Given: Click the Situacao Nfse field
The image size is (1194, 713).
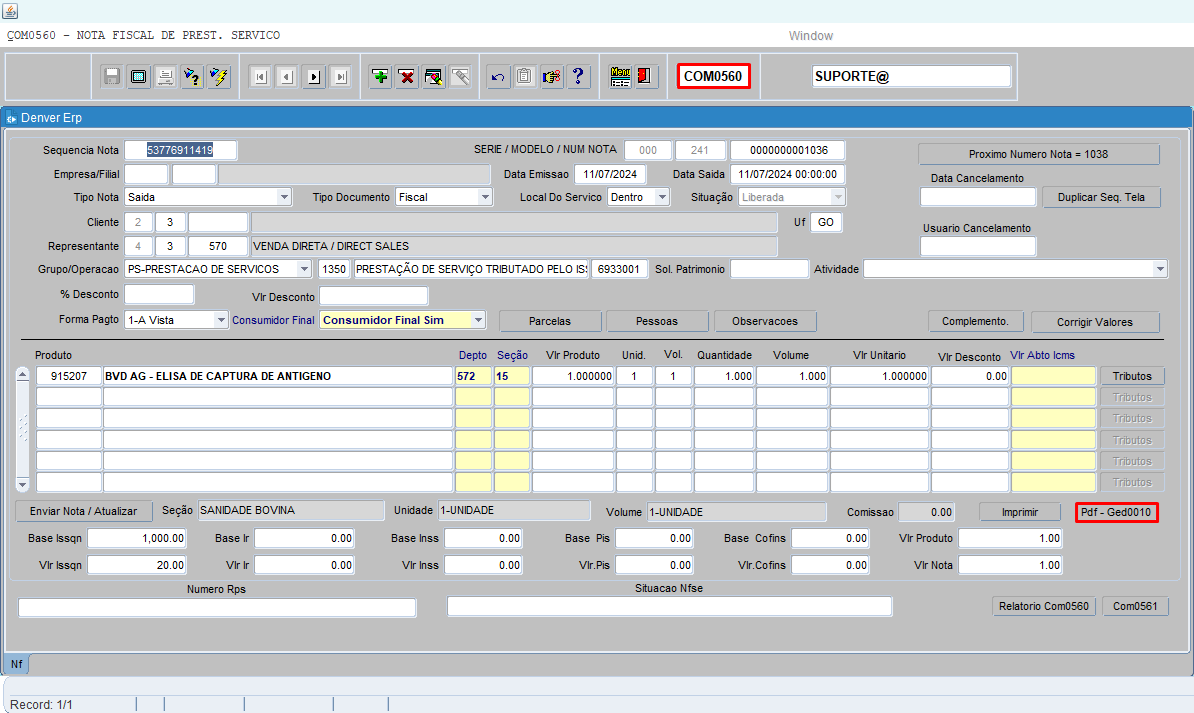Looking at the screenshot, I should [x=669, y=606].
